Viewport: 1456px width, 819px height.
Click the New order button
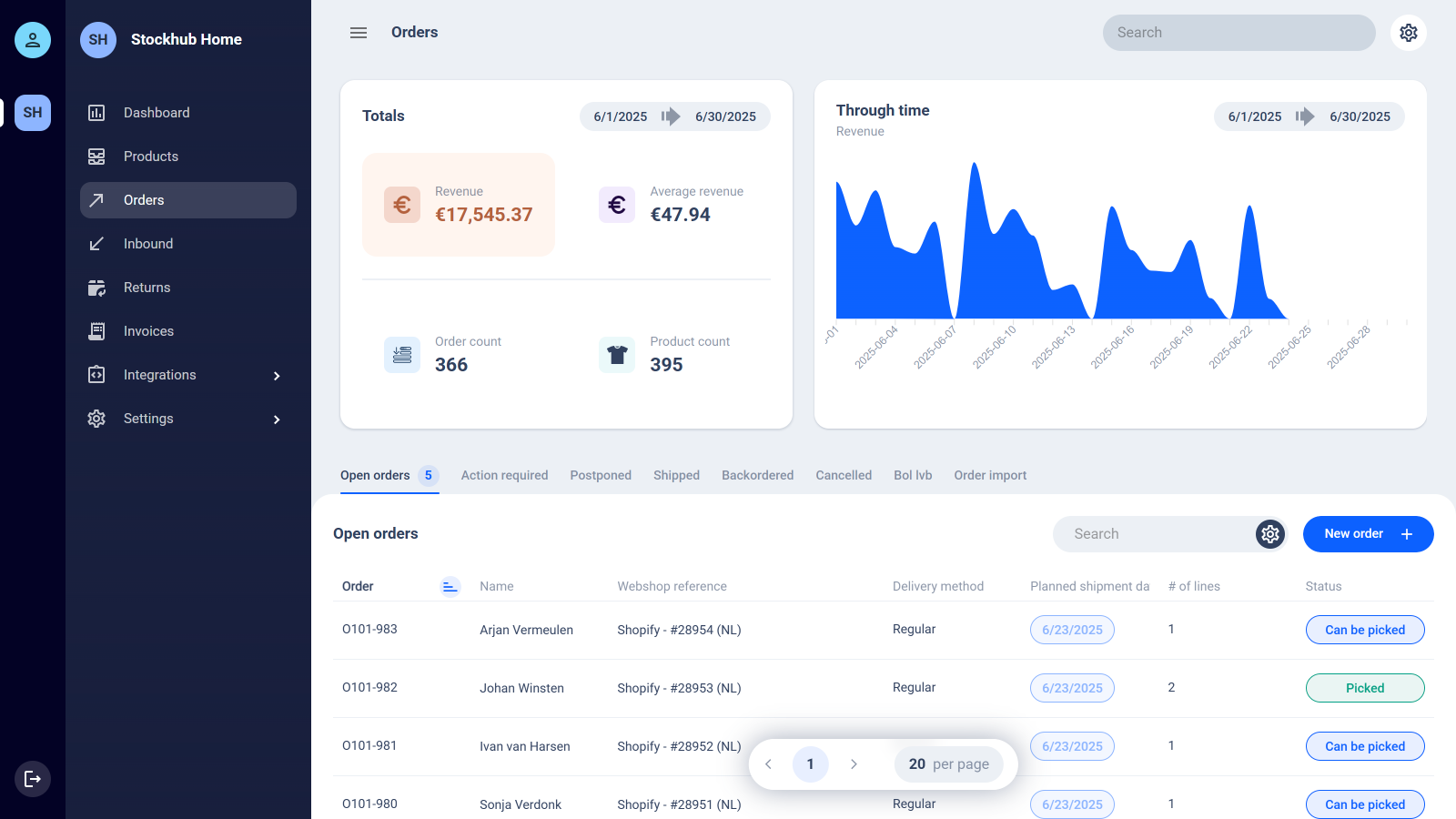tap(1368, 534)
